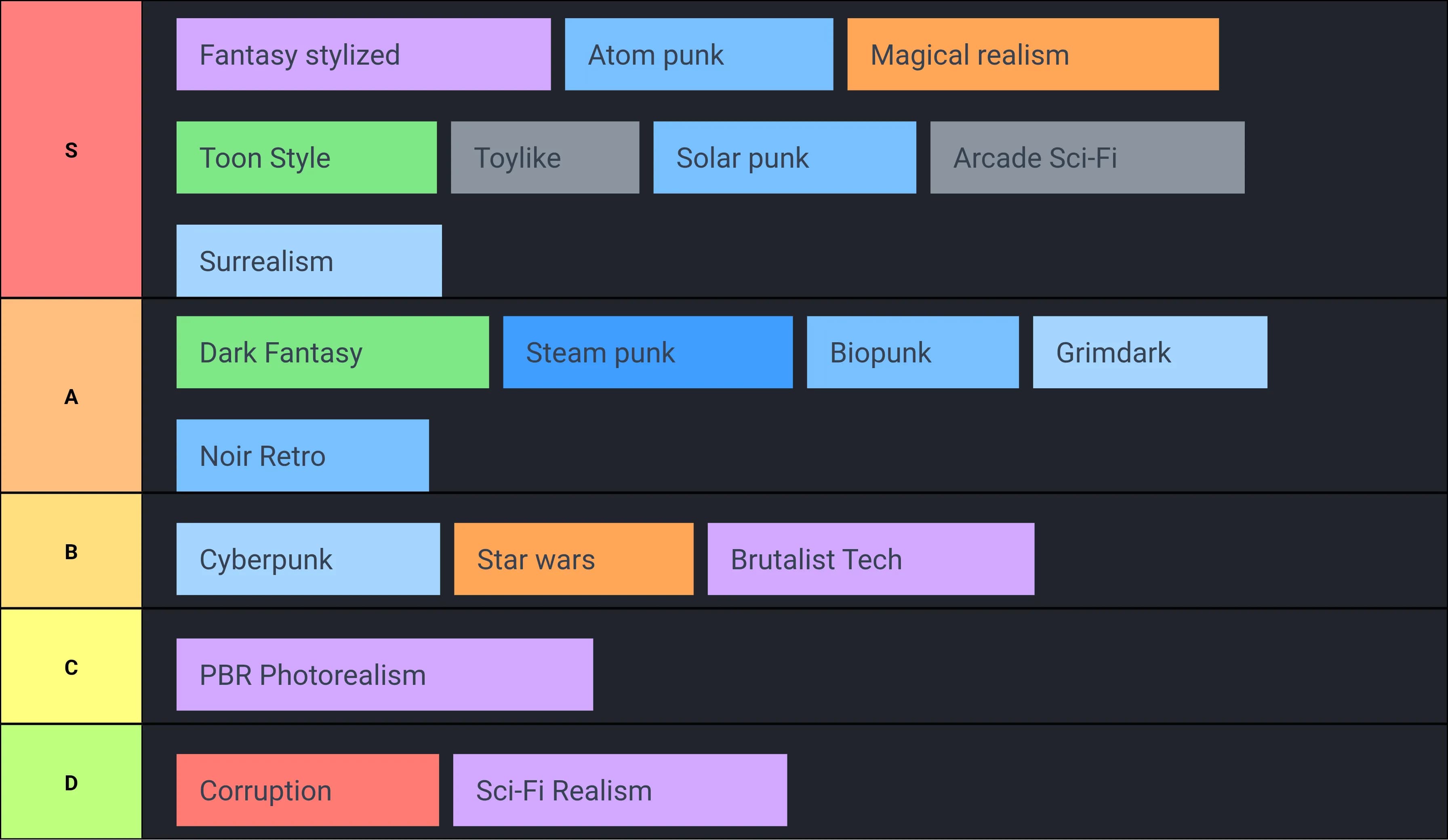Select the Surrealism tile
Image resolution: width=1448 pixels, height=840 pixels.
click(309, 261)
